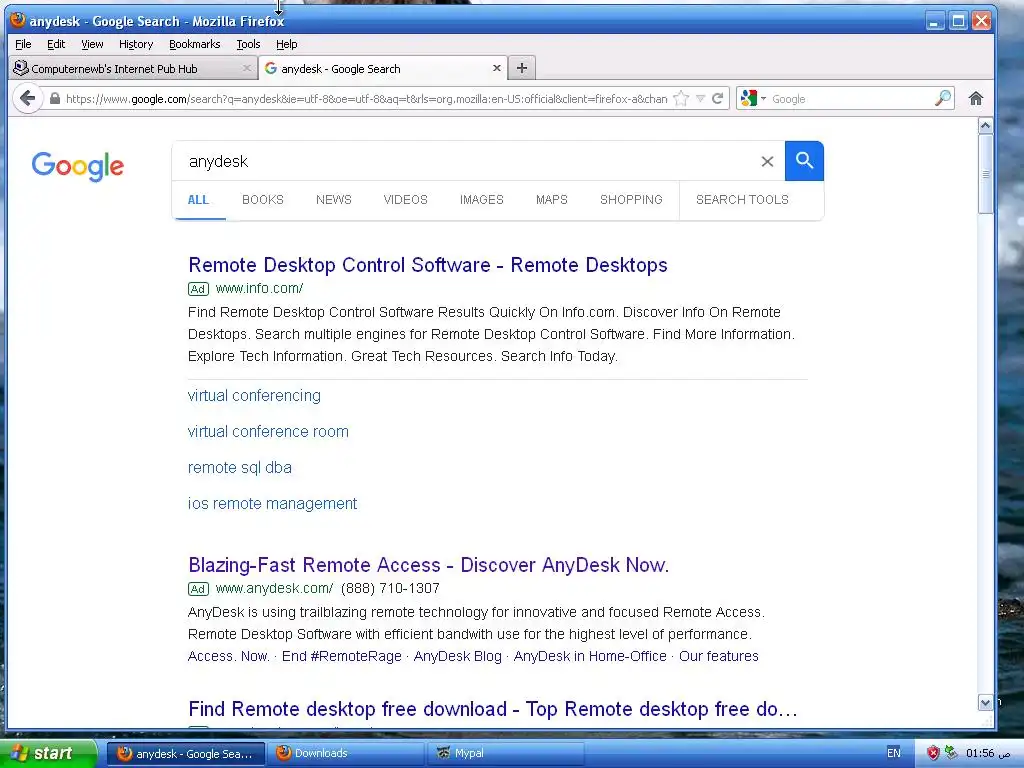Screen dimensions: 1024x768
Task: Click the padlock site identity icon
Action: (55, 99)
